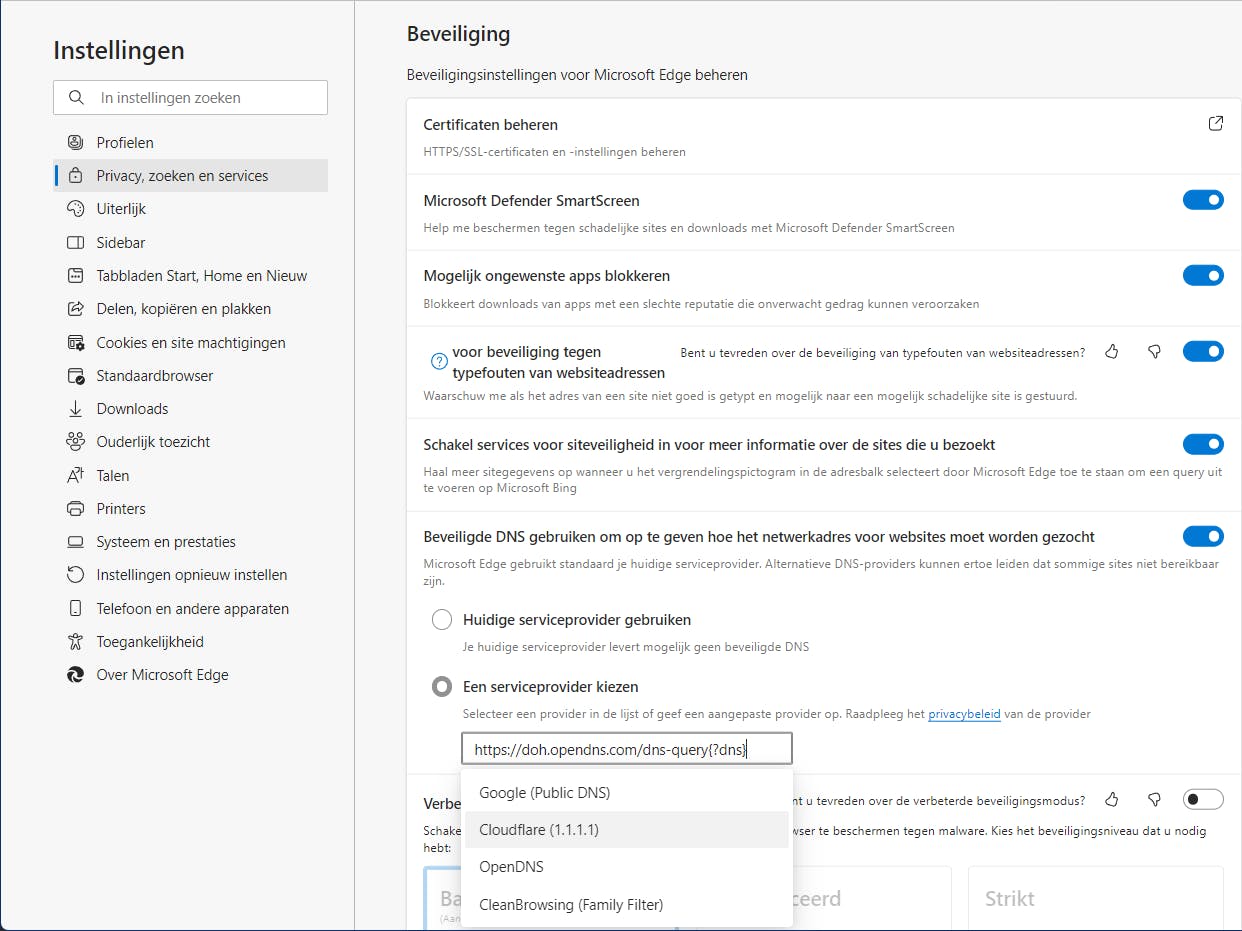Turn off Mogelijk ongewenste apps blokkeren
The width and height of the screenshot is (1242, 931).
pos(1203,275)
